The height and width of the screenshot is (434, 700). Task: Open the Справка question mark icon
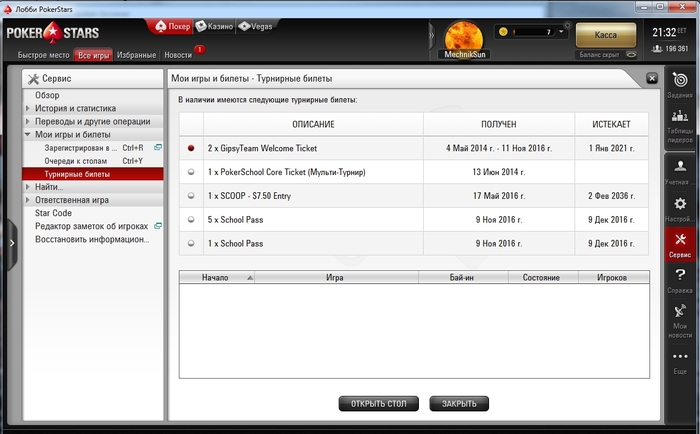point(680,275)
